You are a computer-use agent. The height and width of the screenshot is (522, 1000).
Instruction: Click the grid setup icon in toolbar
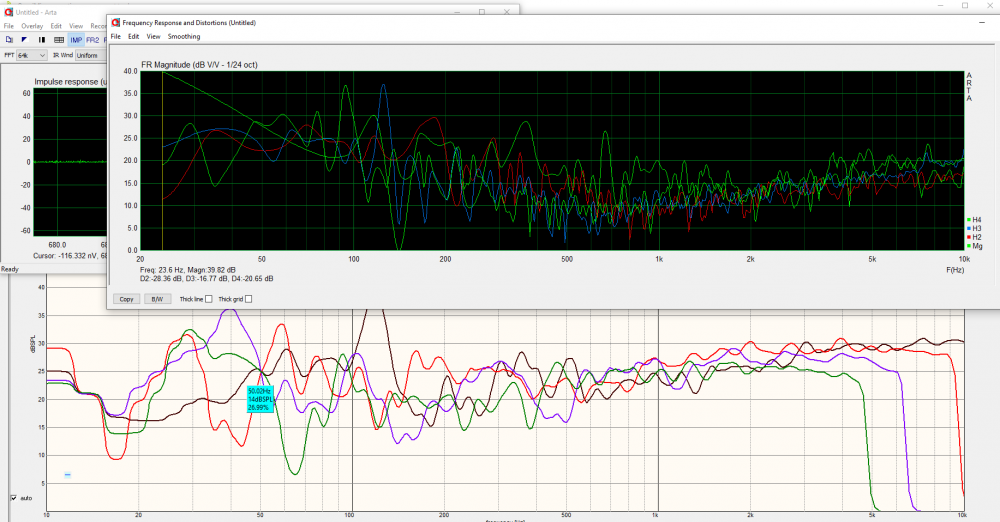point(59,39)
